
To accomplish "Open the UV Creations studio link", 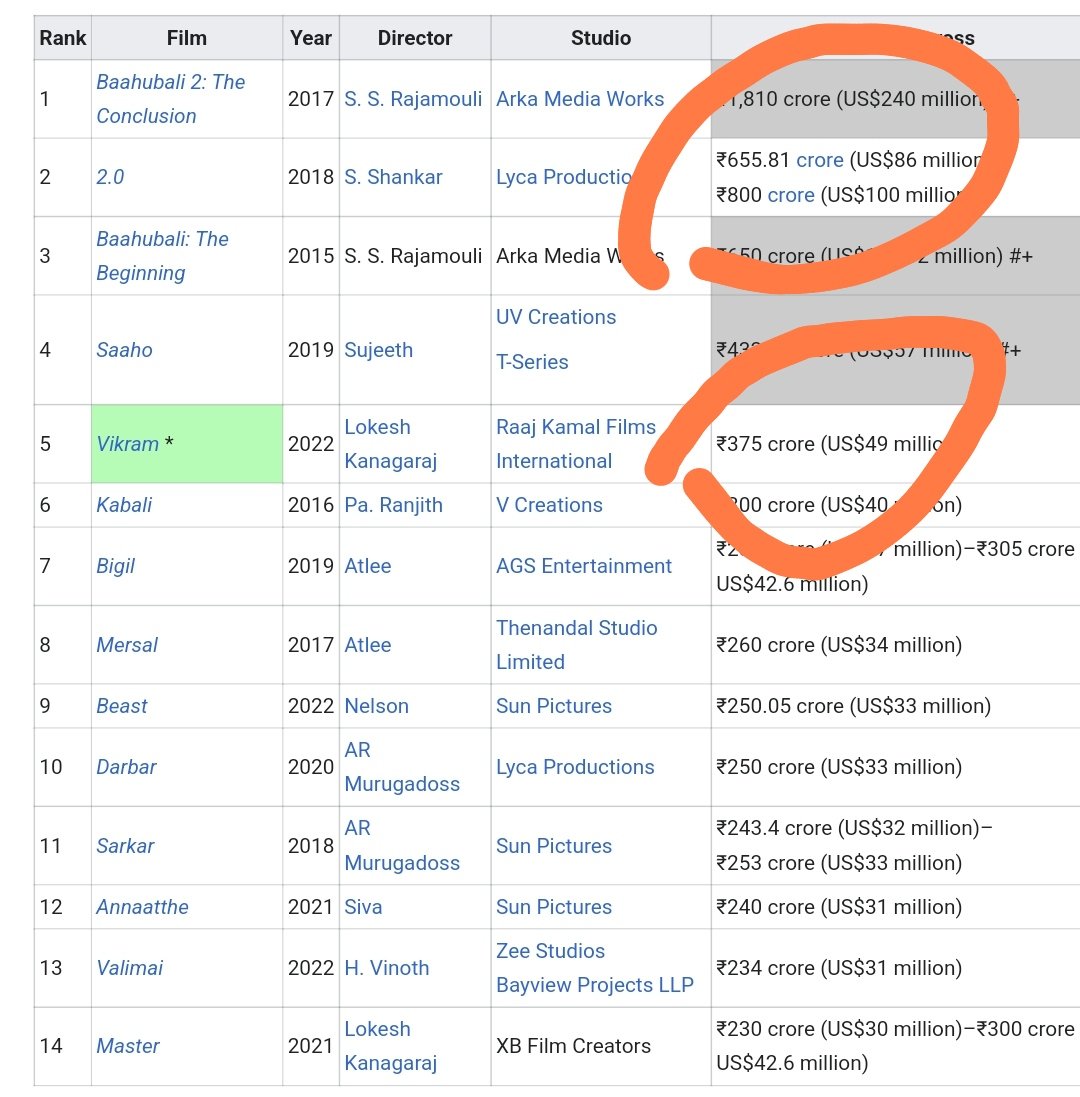I will pyautogui.click(x=556, y=317).
